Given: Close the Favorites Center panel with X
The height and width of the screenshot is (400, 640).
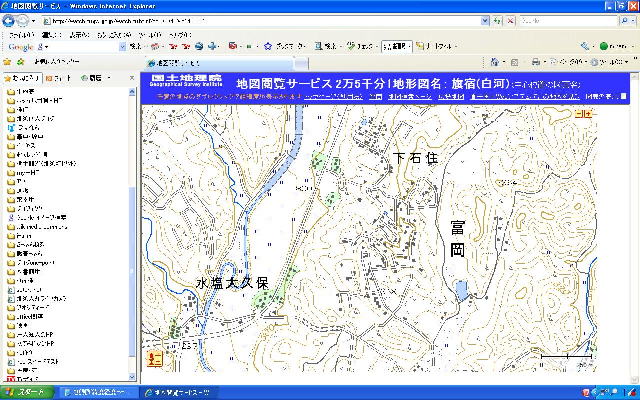Looking at the screenshot, I should [x=132, y=78].
